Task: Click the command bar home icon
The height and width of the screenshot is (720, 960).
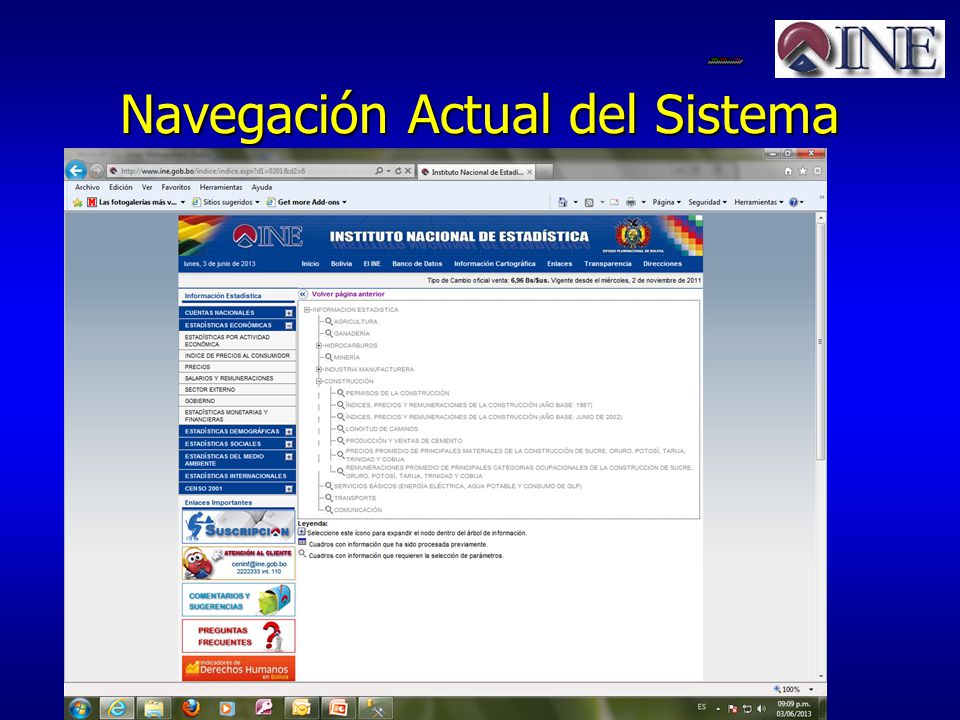Action: (x=563, y=202)
